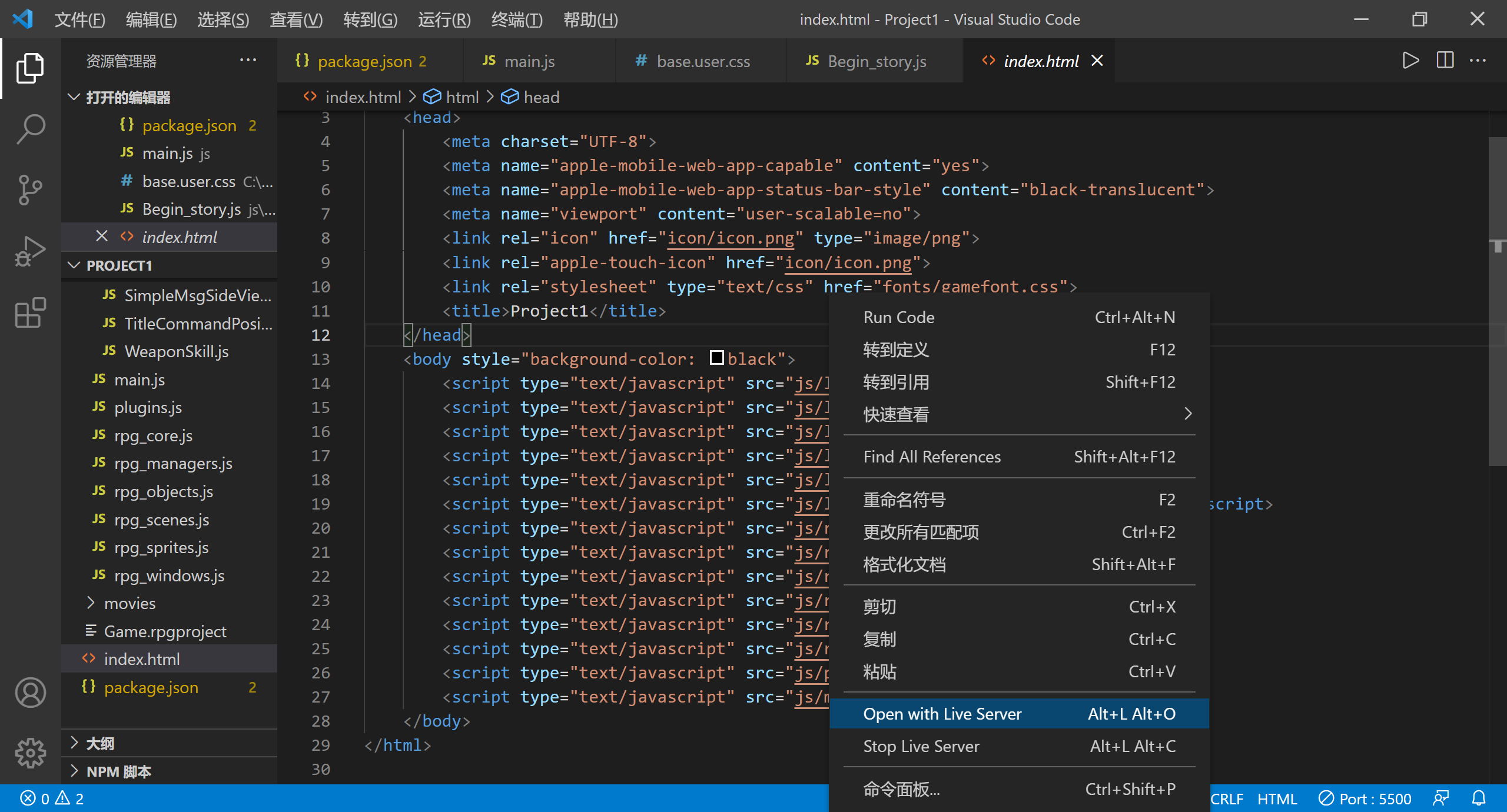
Task: Expand the NPM 脚本 section
Action: pyautogui.click(x=169, y=771)
